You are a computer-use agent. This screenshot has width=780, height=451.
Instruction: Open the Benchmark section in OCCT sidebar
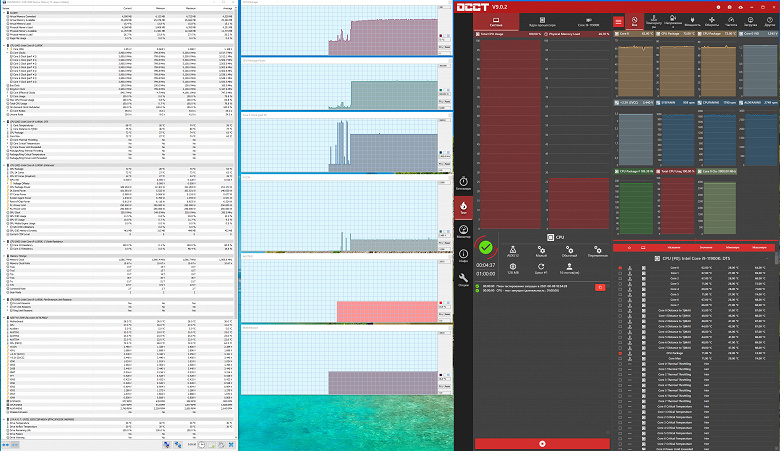coord(463,183)
